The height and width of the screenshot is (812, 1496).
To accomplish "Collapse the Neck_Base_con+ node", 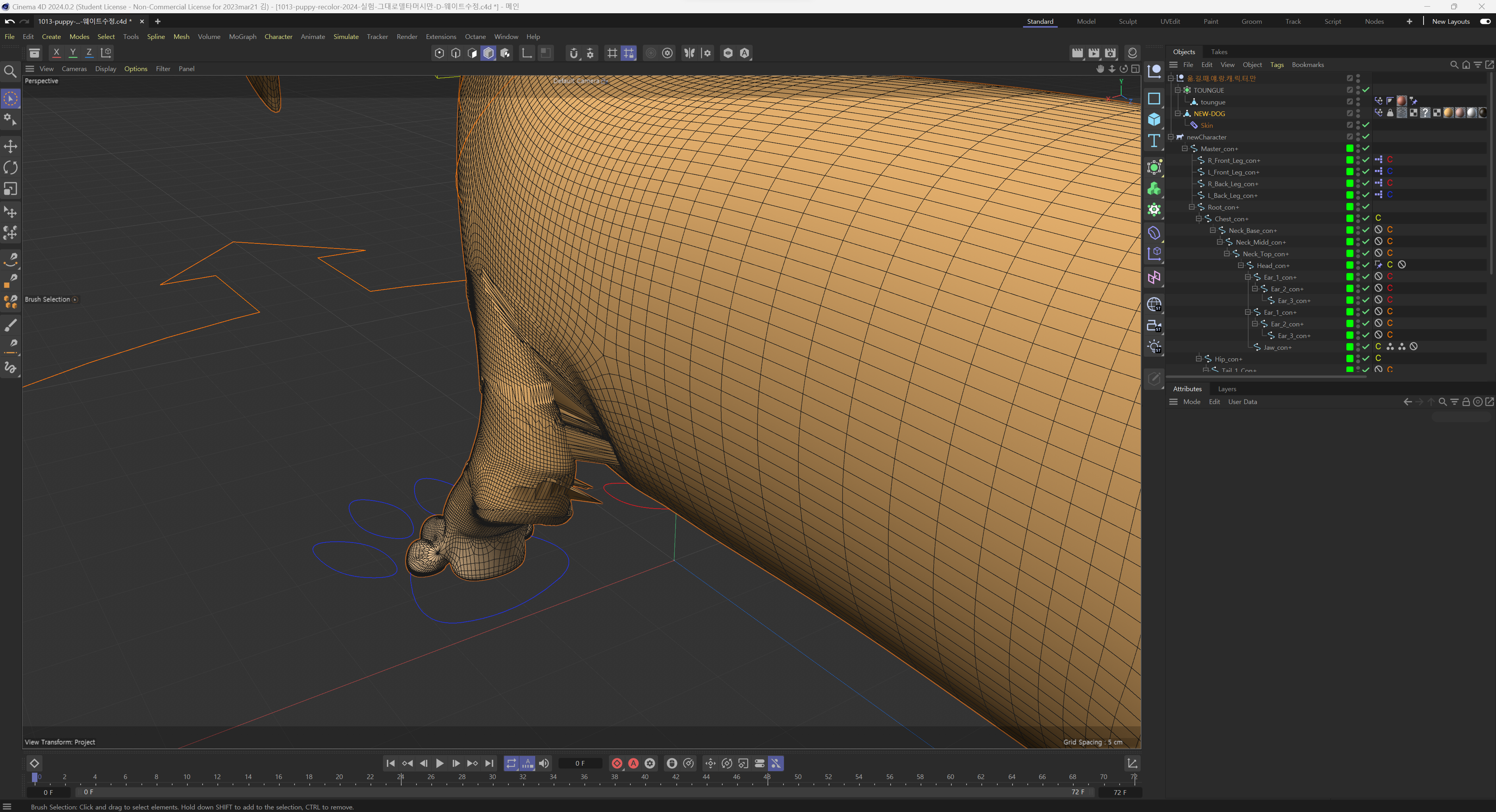I will pyautogui.click(x=1213, y=231).
